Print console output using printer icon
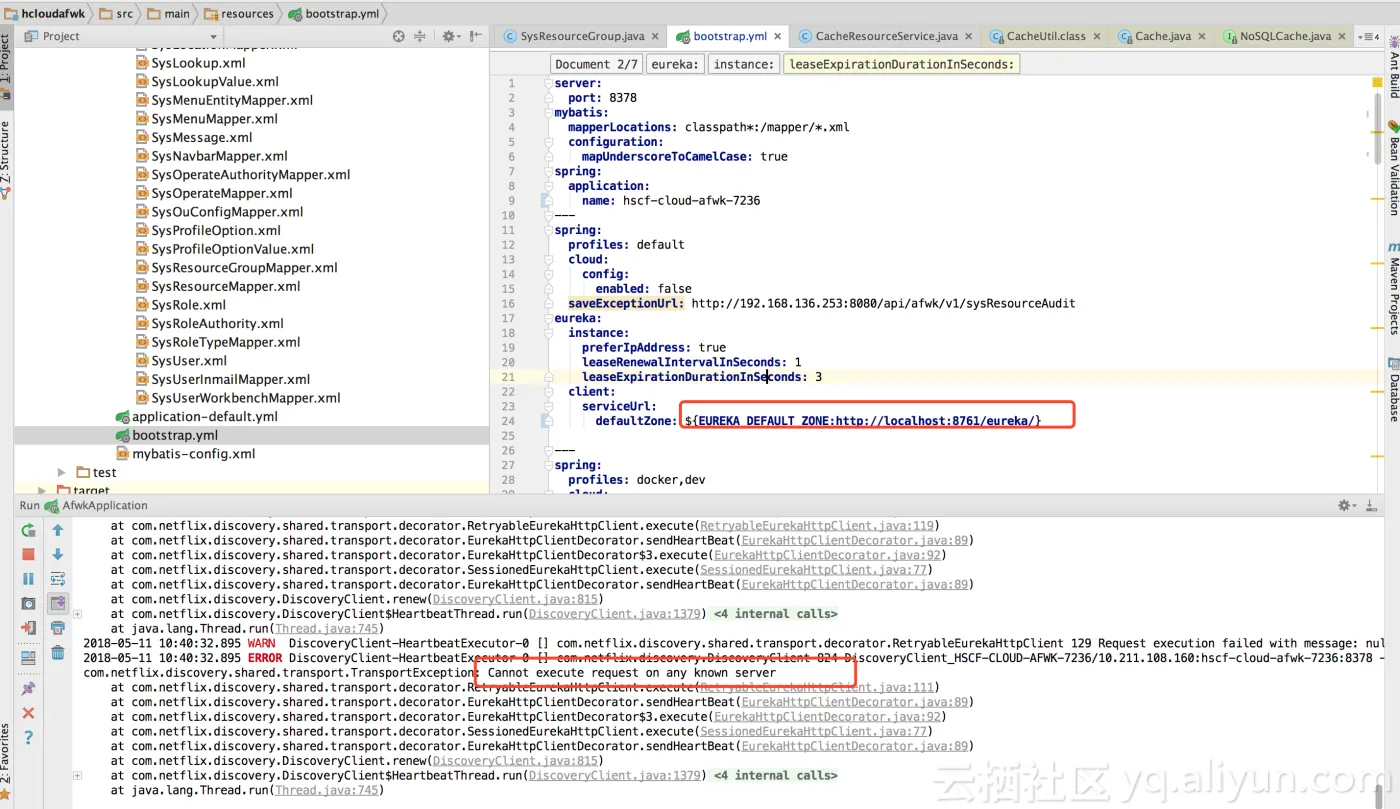 click(x=58, y=628)
